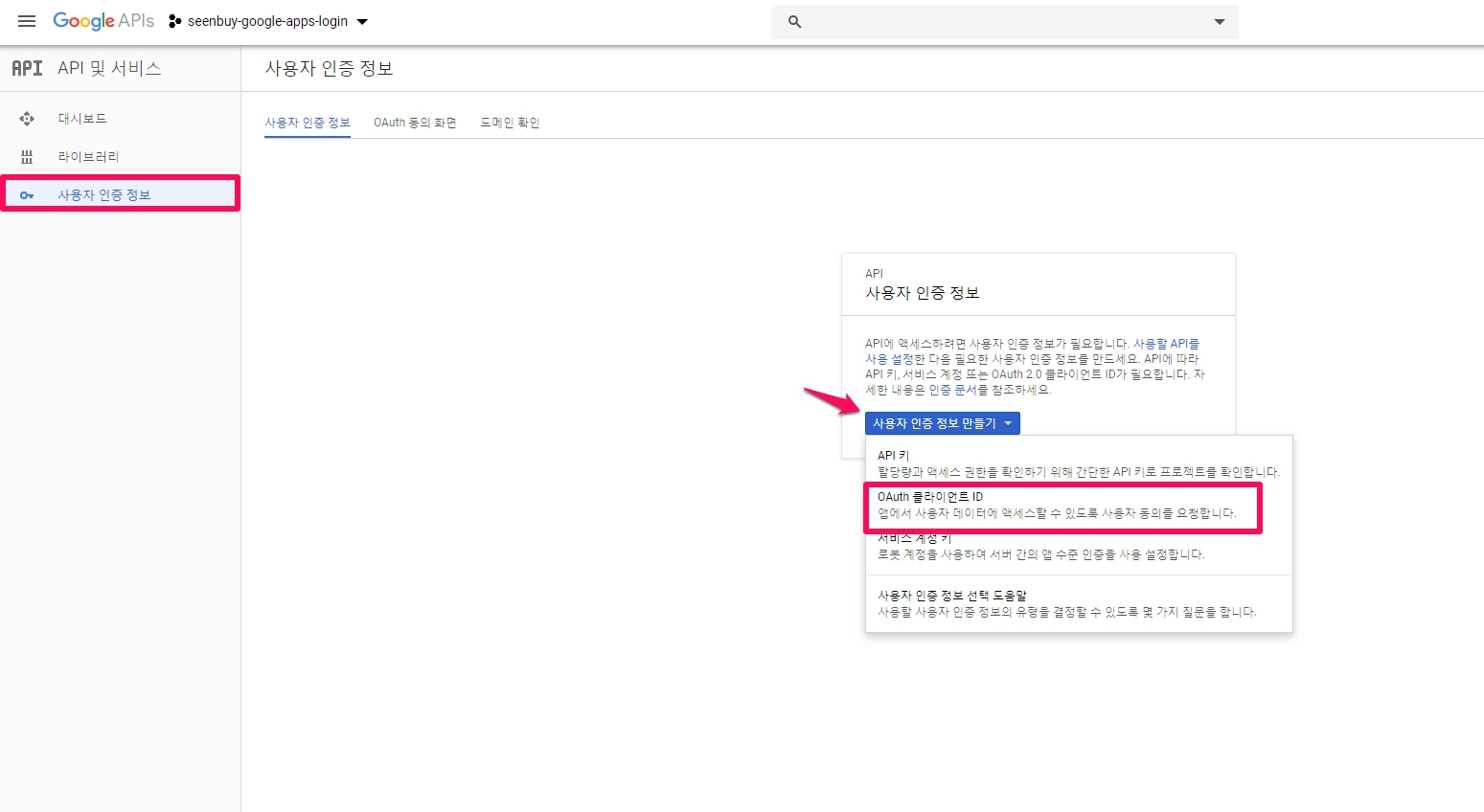Open 라이브러리 in the sidebar
1484x812 pixels.
(x=88, y=157)
